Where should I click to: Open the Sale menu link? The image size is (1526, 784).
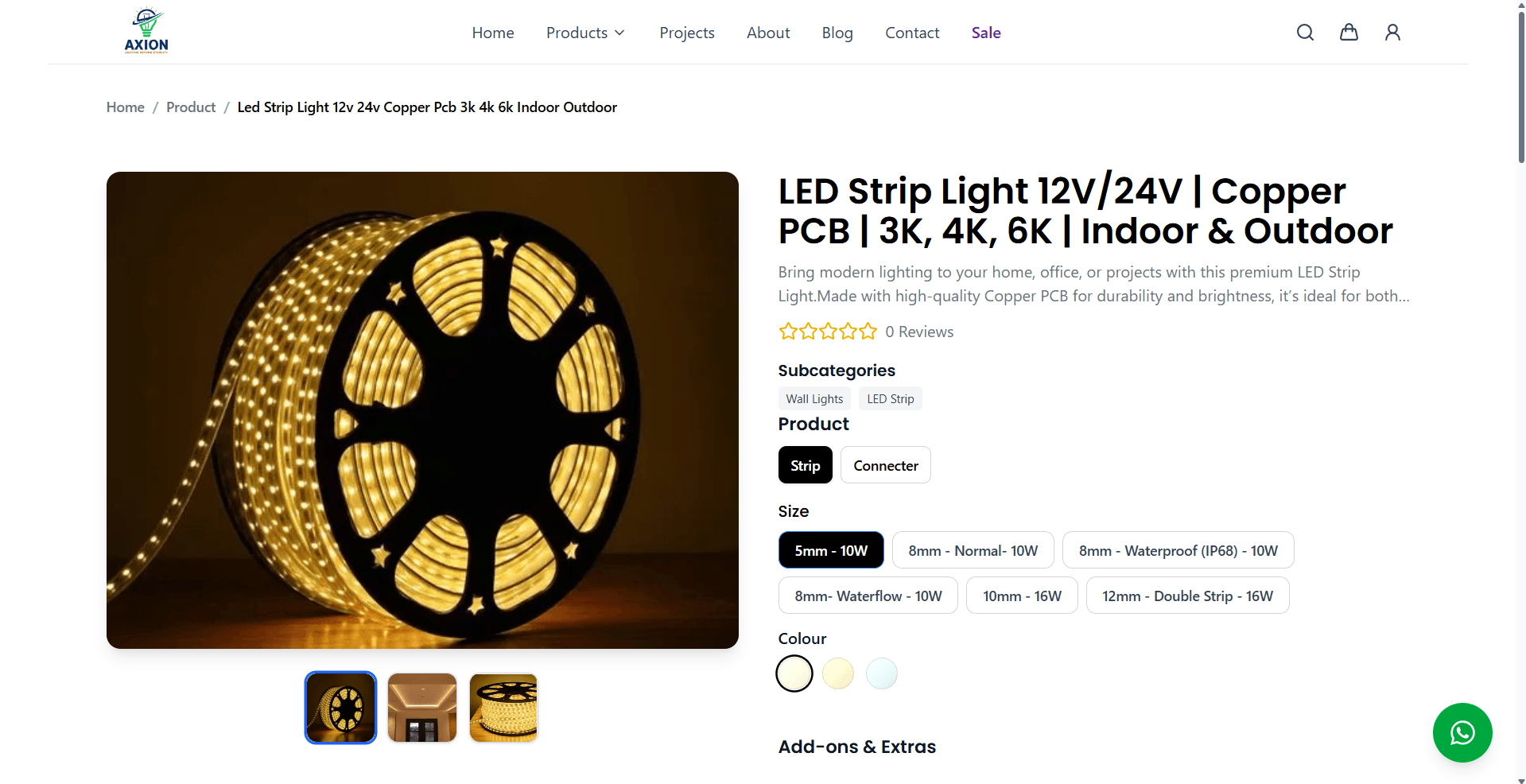[x=986, y=33]
